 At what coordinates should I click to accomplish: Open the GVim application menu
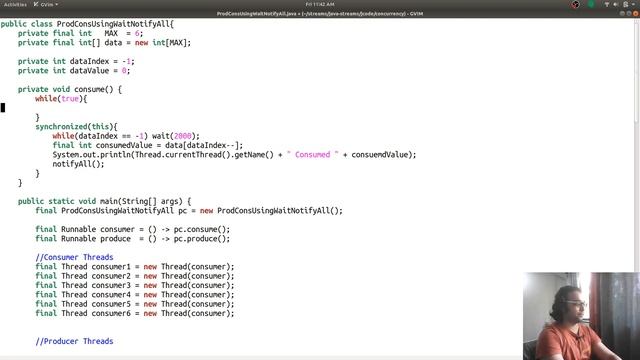pos(46,4)
